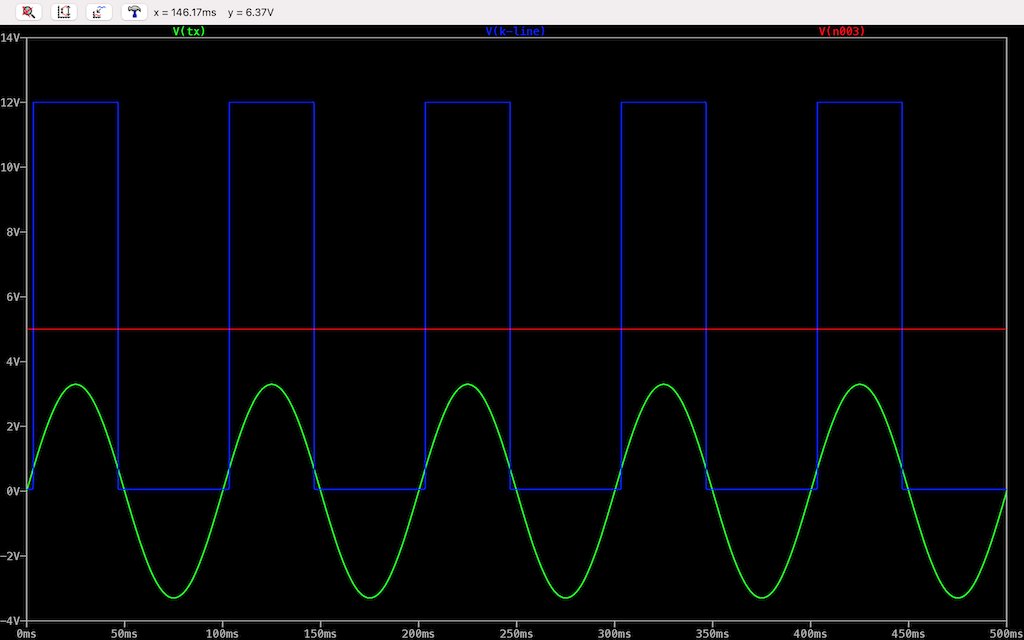
Task: Click the 8V label on vertical axis
Action: 14,232
